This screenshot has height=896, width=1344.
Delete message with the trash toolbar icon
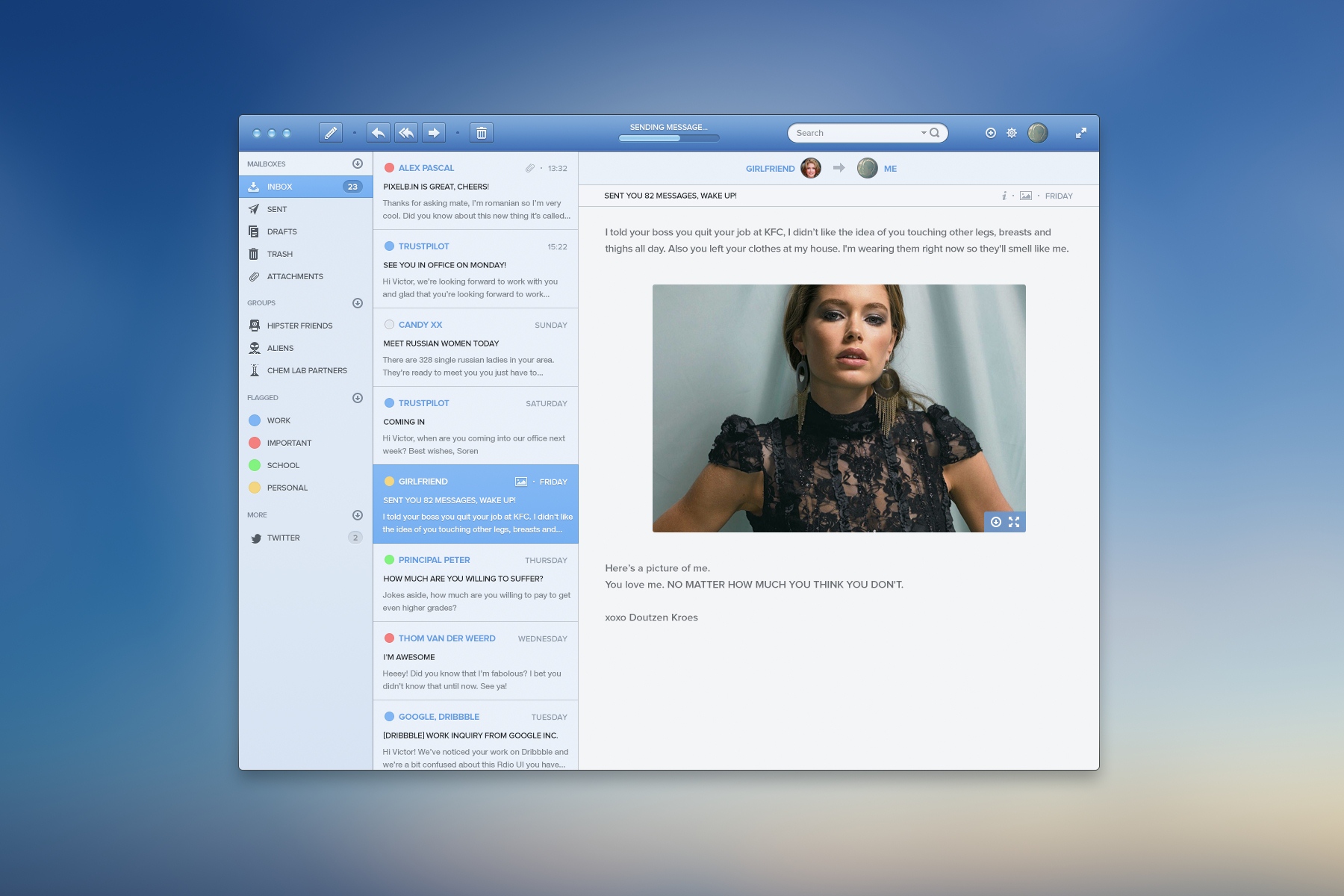(482, 133)
